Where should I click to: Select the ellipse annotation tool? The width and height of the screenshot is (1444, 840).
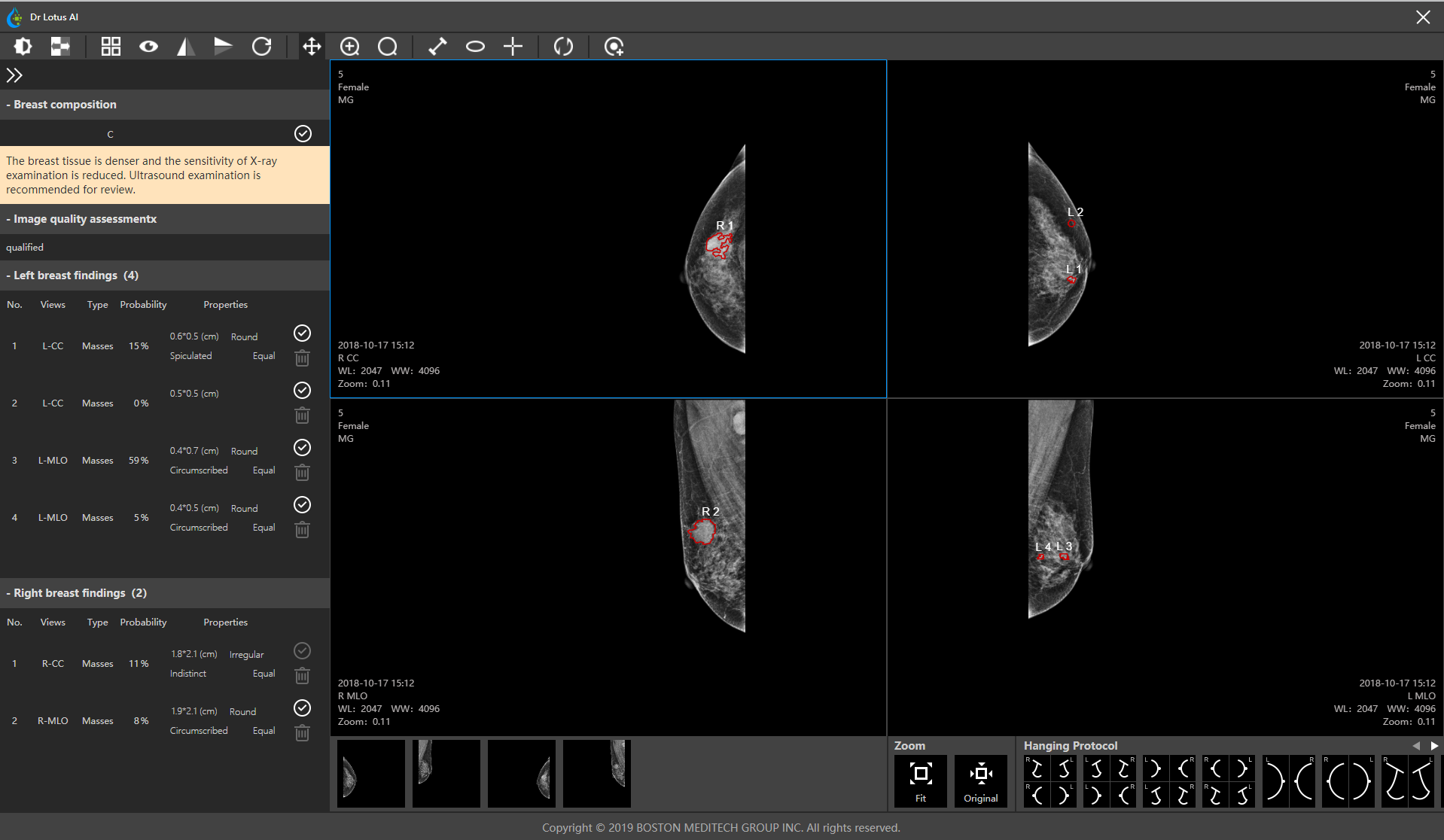(x=475, y=47)
